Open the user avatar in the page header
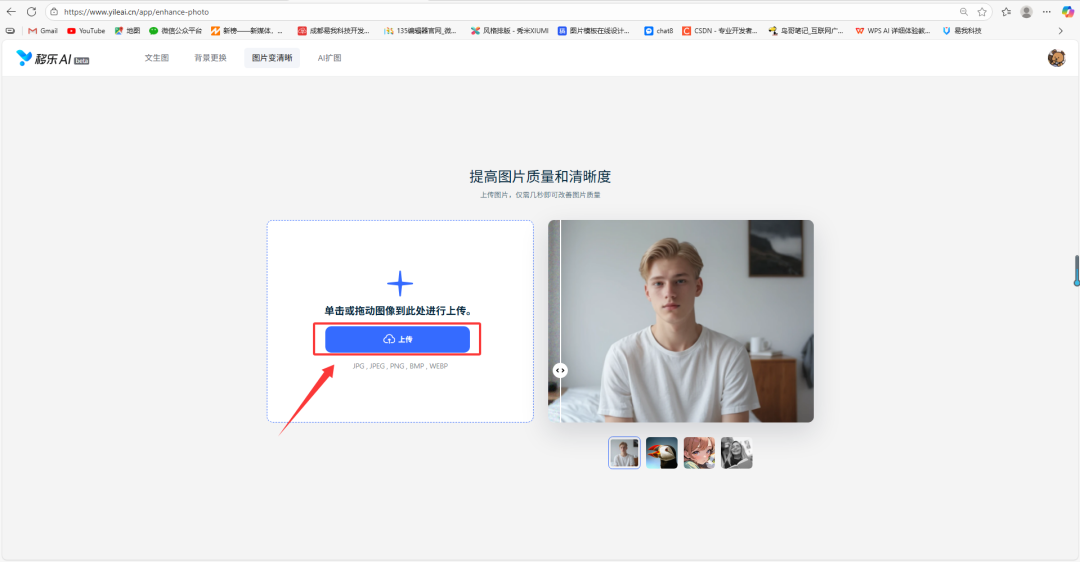This screenshot has height=562, width=1080. [1057, 58]
